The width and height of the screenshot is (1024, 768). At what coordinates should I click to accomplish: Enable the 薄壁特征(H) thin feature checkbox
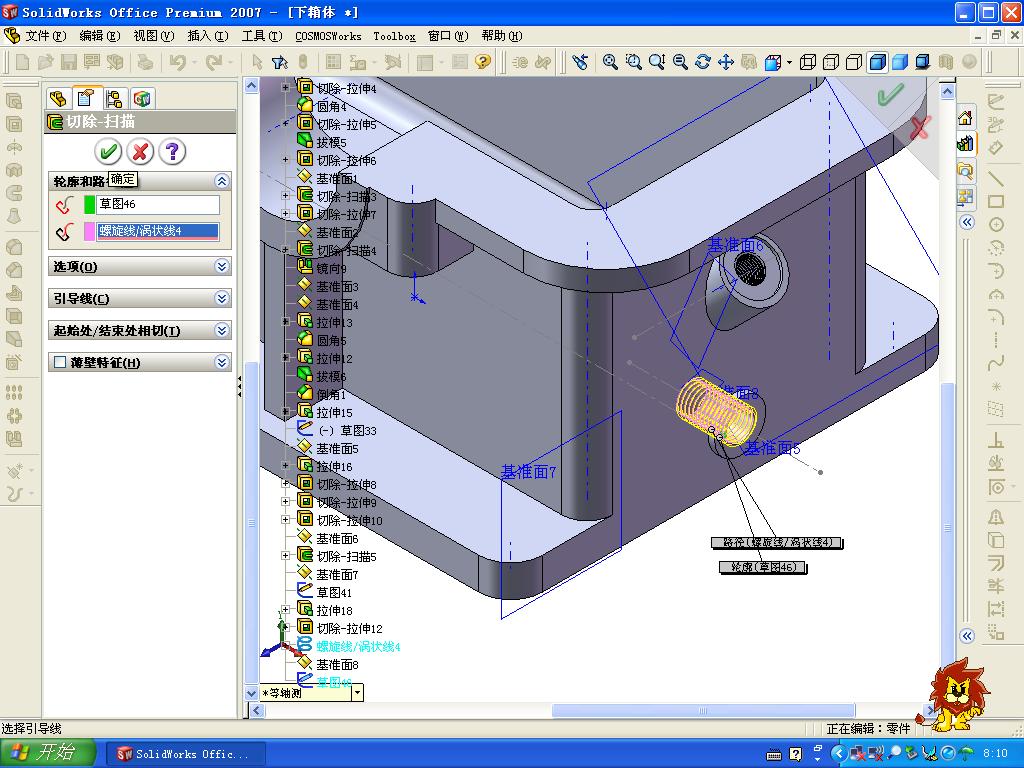(60, 362)
